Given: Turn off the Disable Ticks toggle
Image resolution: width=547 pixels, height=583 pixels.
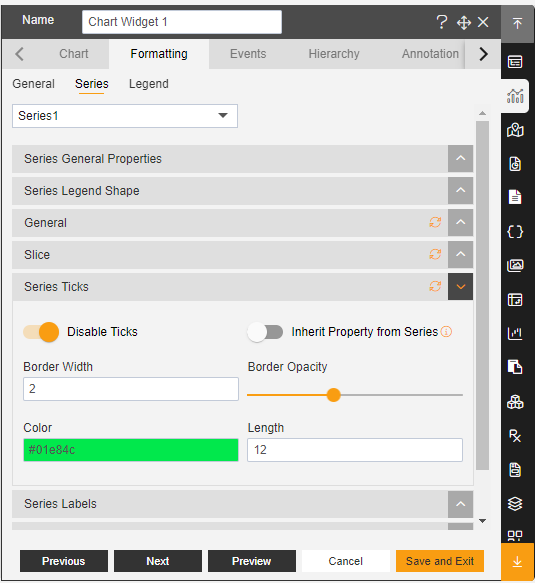Looking at the screenshot, I should [x=41, y=332].
